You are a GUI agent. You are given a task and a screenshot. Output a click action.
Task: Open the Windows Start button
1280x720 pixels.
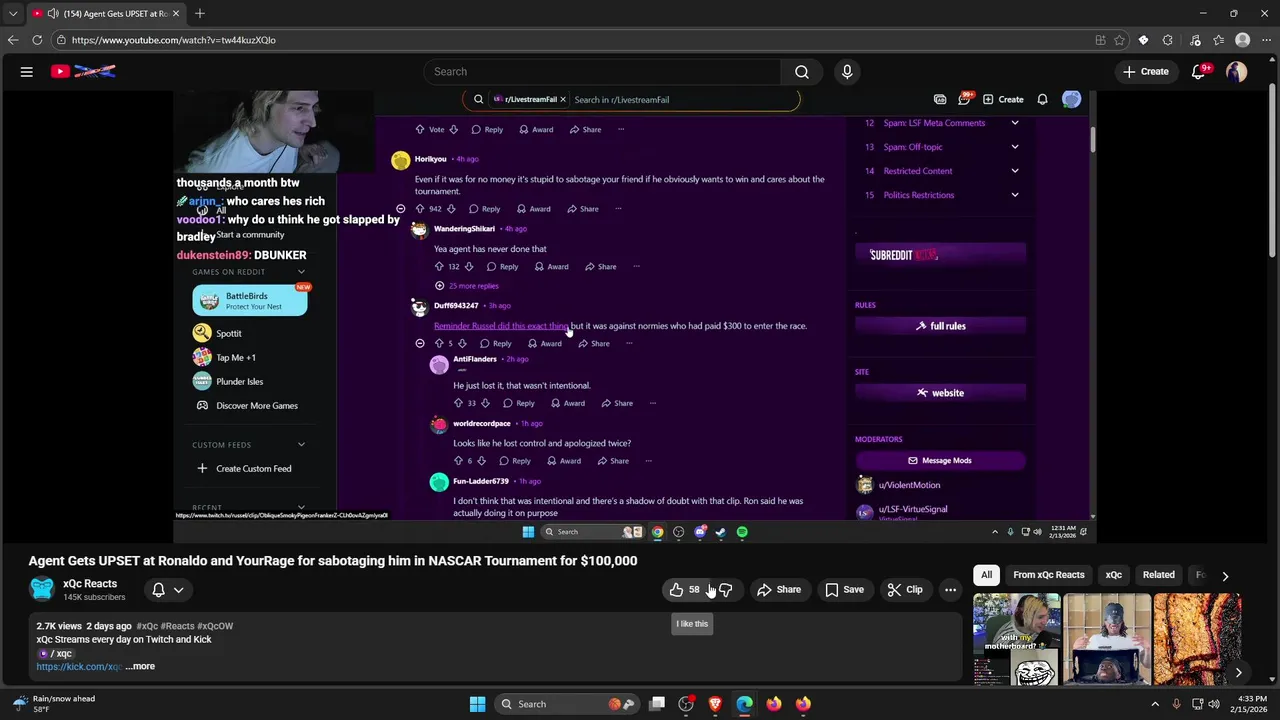click(x=477, y=704)
